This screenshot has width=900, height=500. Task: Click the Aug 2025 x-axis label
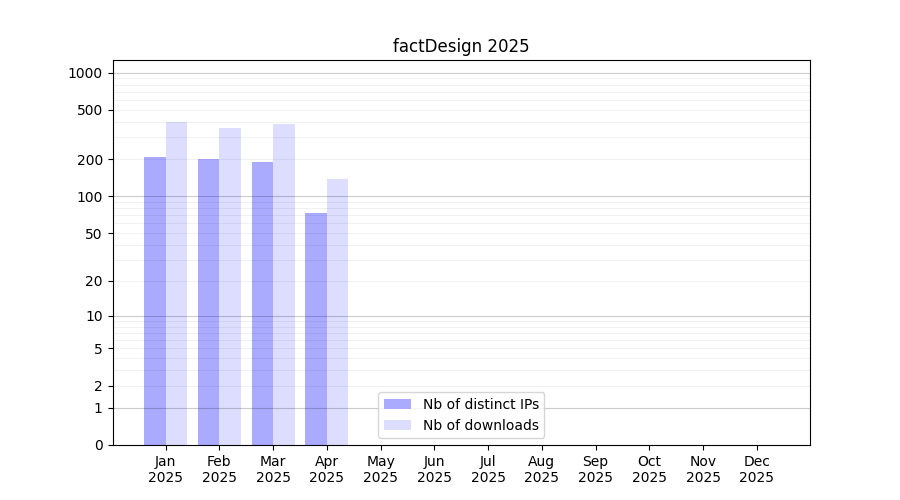[542, 469]
